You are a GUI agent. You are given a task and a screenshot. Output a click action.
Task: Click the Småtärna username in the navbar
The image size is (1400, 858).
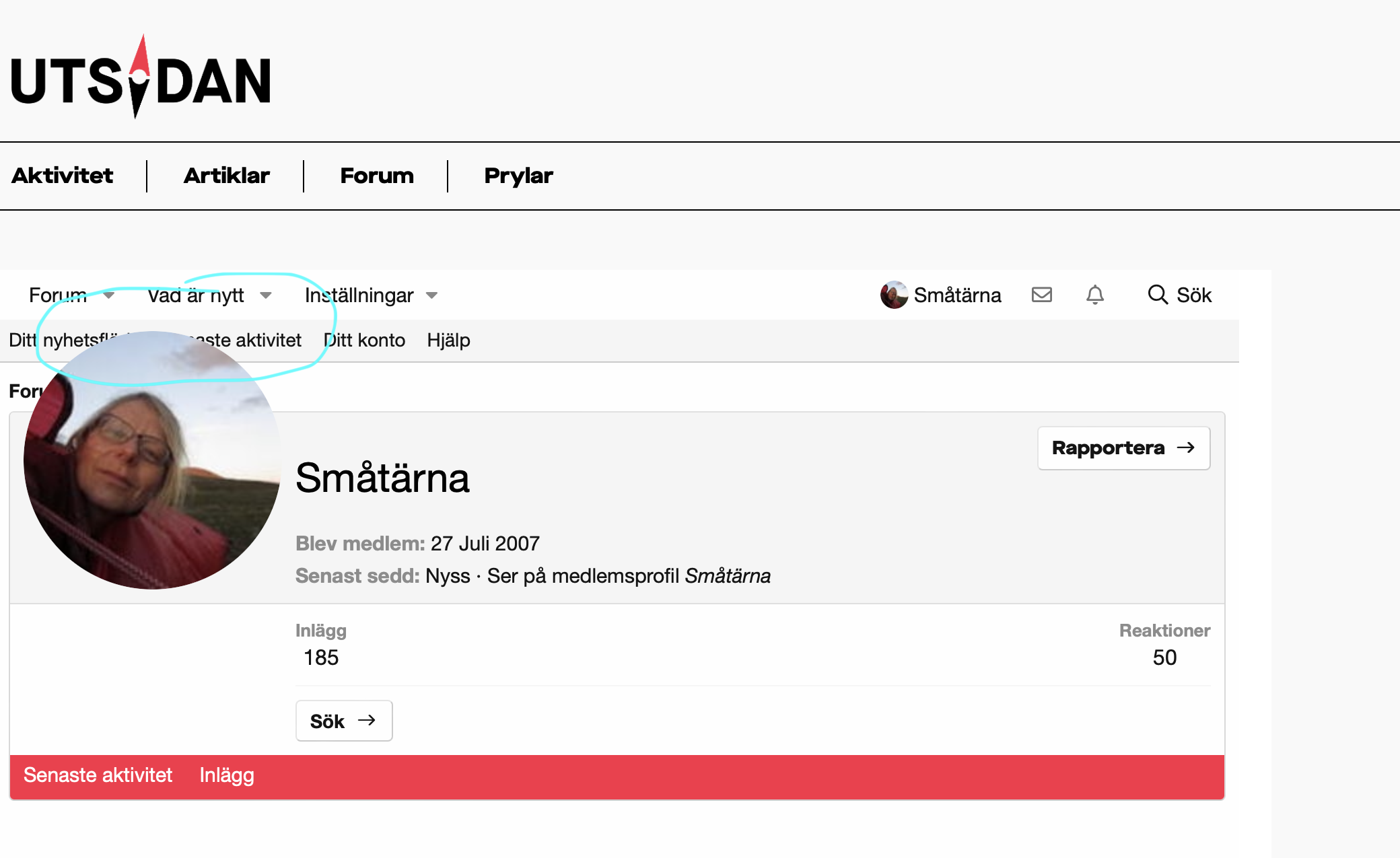pos(957,295)
